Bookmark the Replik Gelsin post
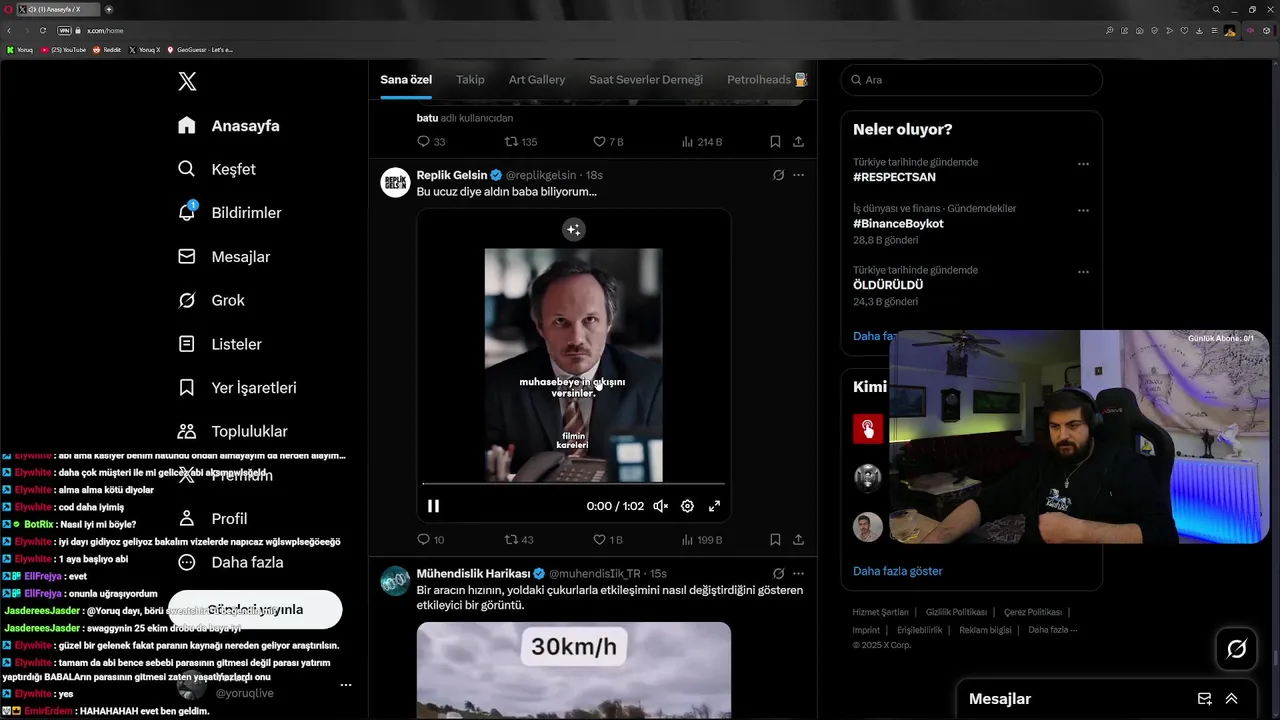 point(775,539)
